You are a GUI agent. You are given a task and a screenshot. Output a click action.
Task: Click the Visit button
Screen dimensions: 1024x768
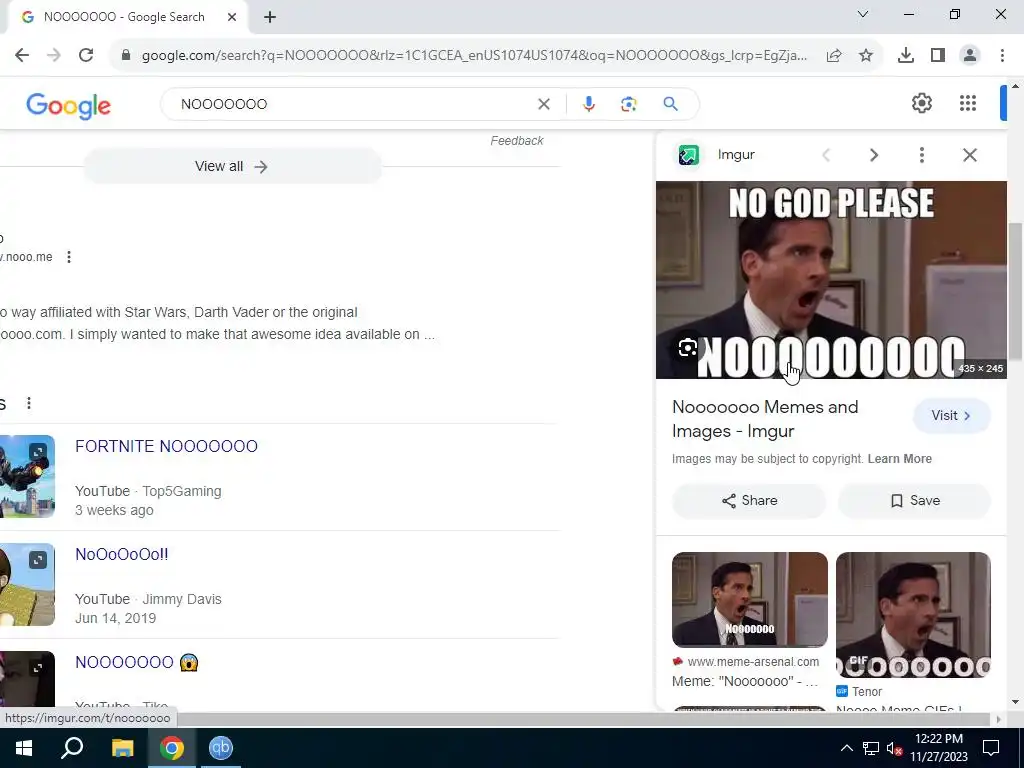[952, 415]
